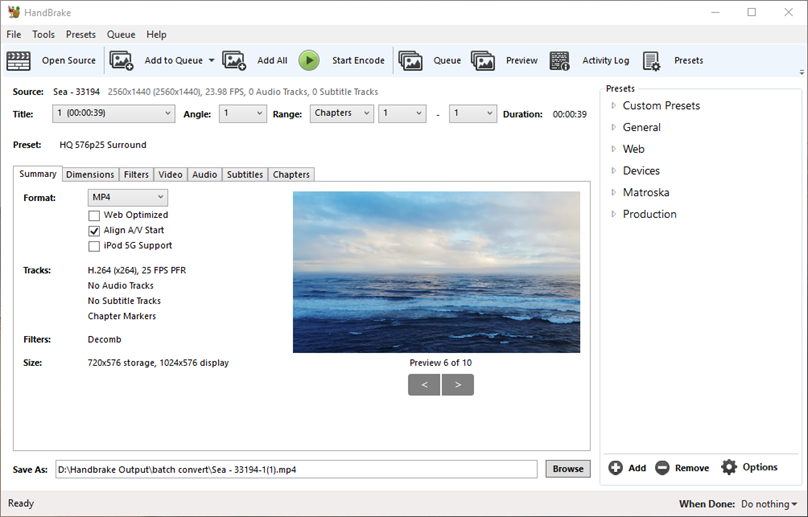Image resolution: width=808 pixels, height=517 pixels.
Task: Expand the Web presets group
Action: tap(613, 149)
